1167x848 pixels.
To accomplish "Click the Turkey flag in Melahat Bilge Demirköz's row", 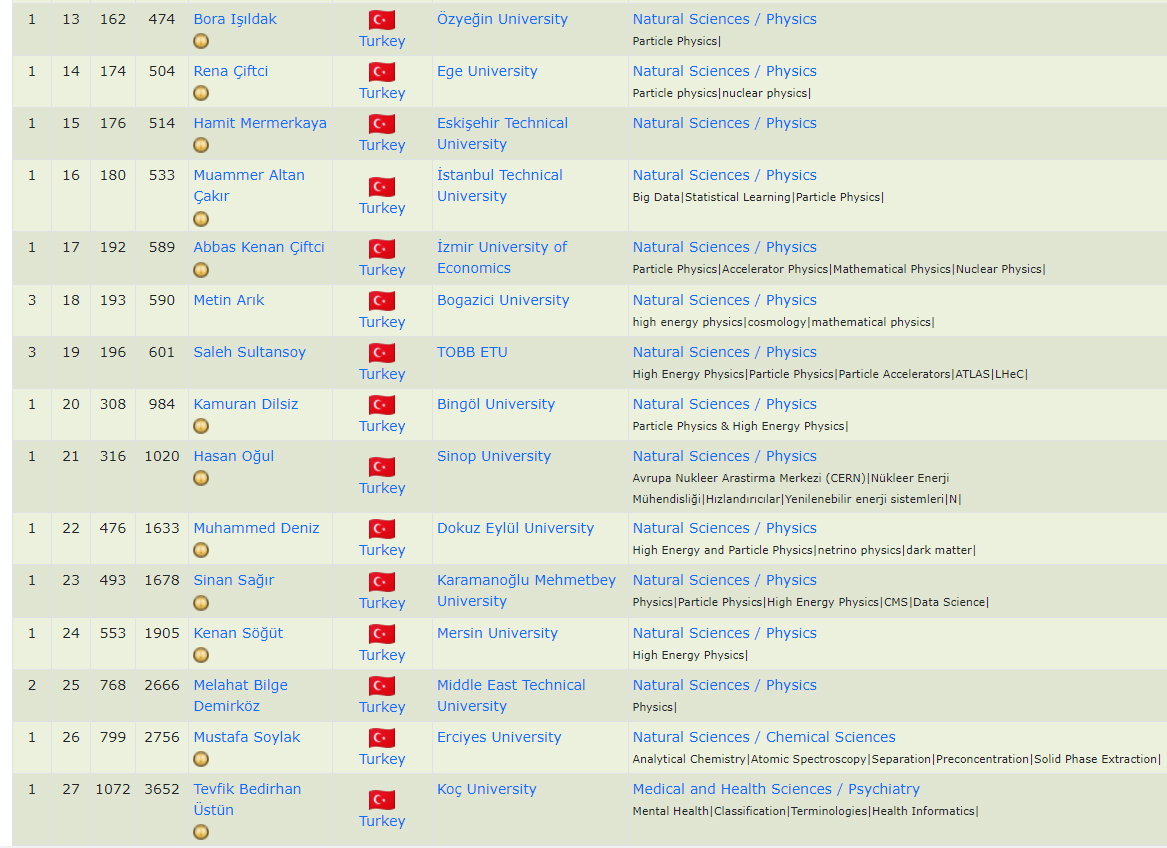I will coord(382,686).
